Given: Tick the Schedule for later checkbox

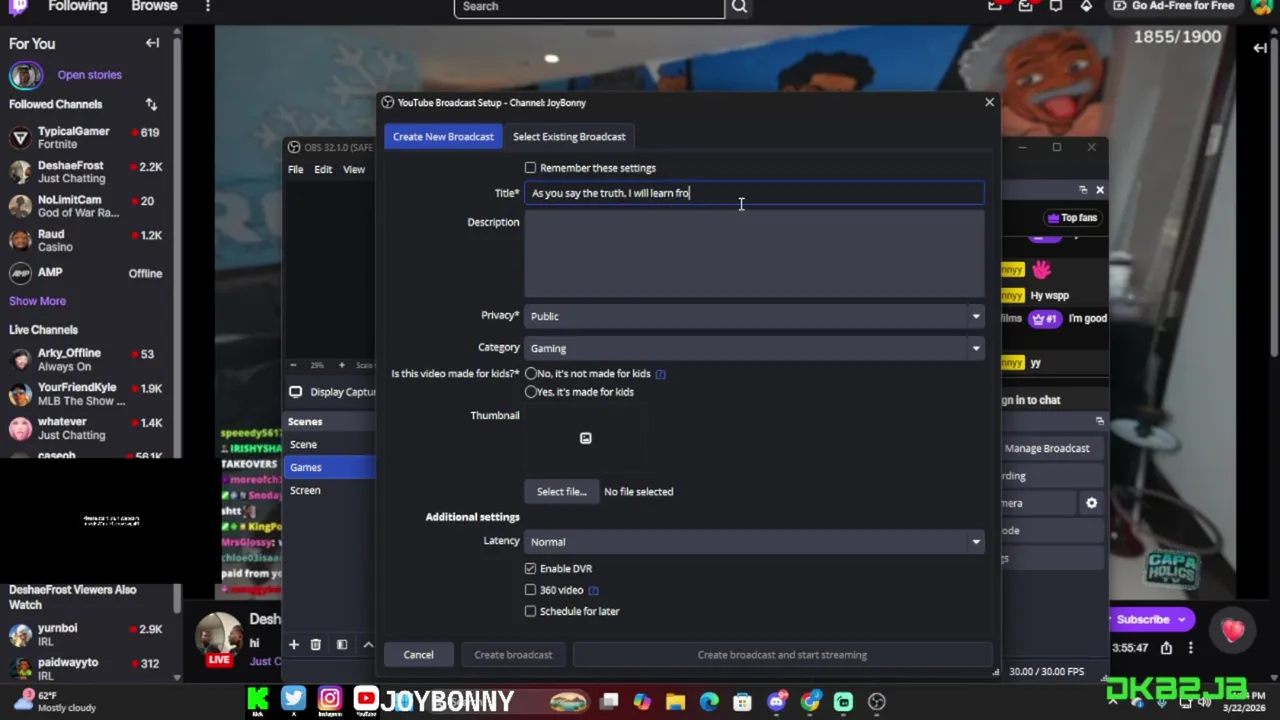Looking at the screenshot, I should [531, 611].
